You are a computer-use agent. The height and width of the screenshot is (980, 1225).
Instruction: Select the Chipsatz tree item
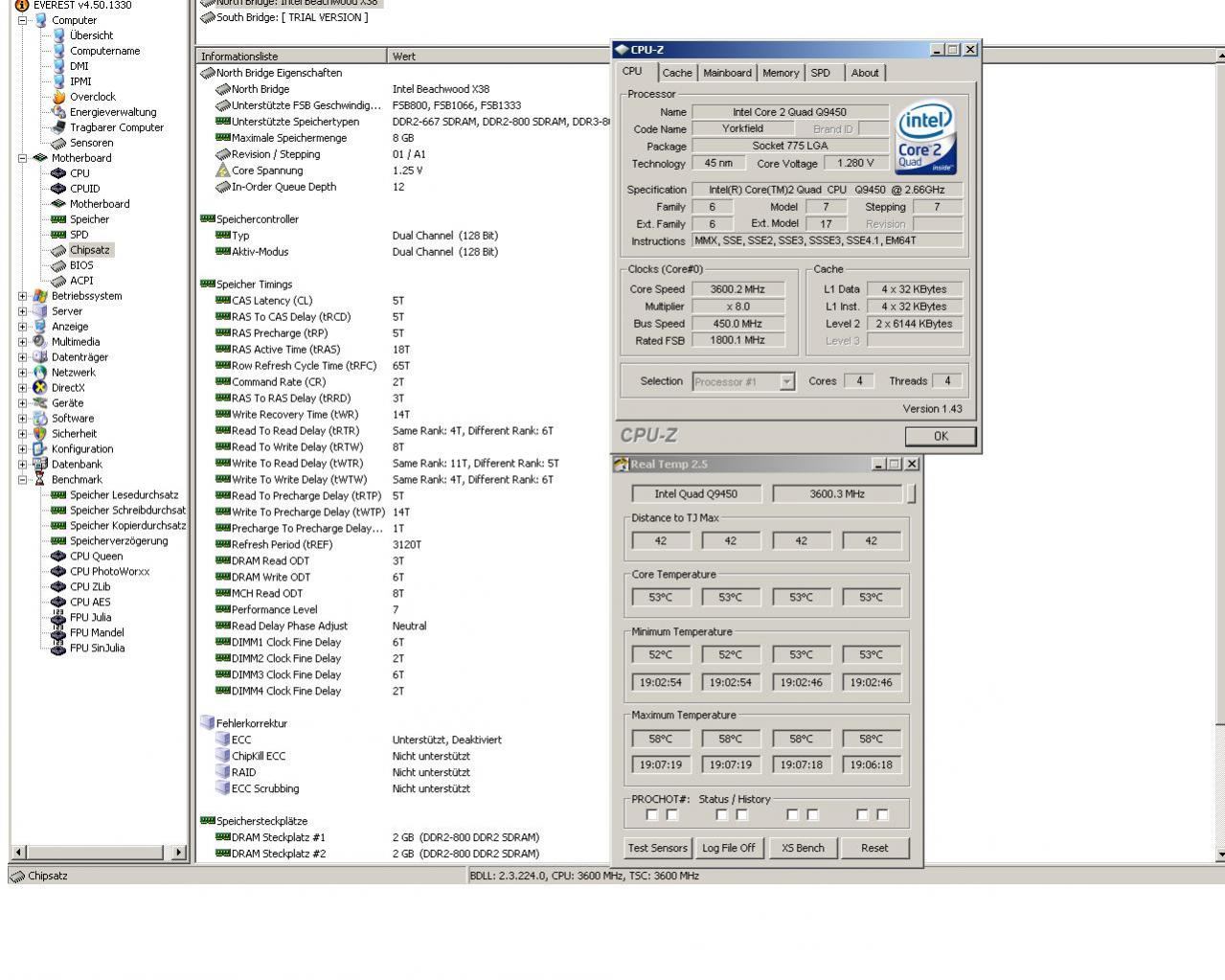pos(90,250)
